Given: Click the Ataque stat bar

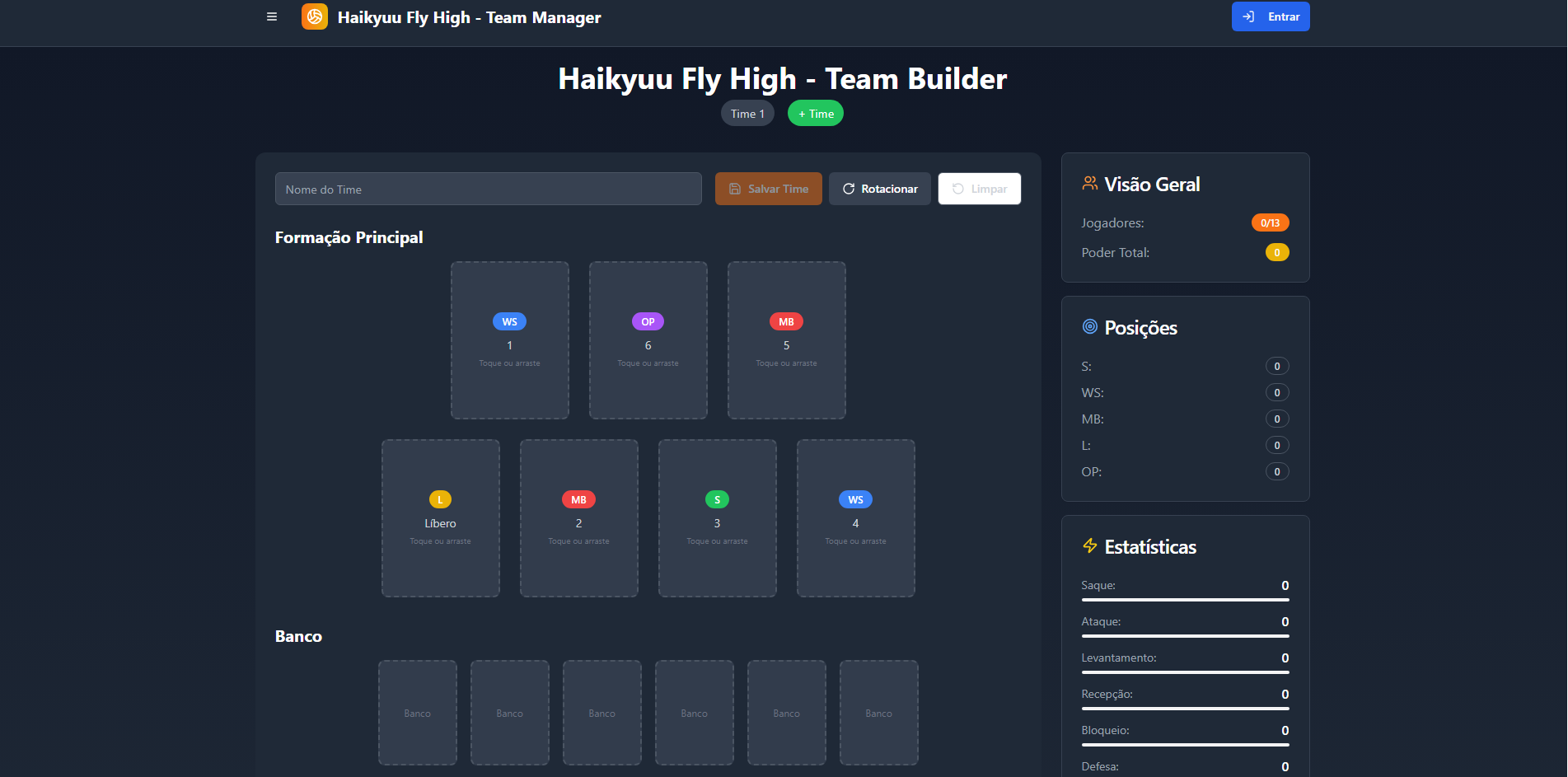Looking at the screenshot, I should coord(1186,636).
